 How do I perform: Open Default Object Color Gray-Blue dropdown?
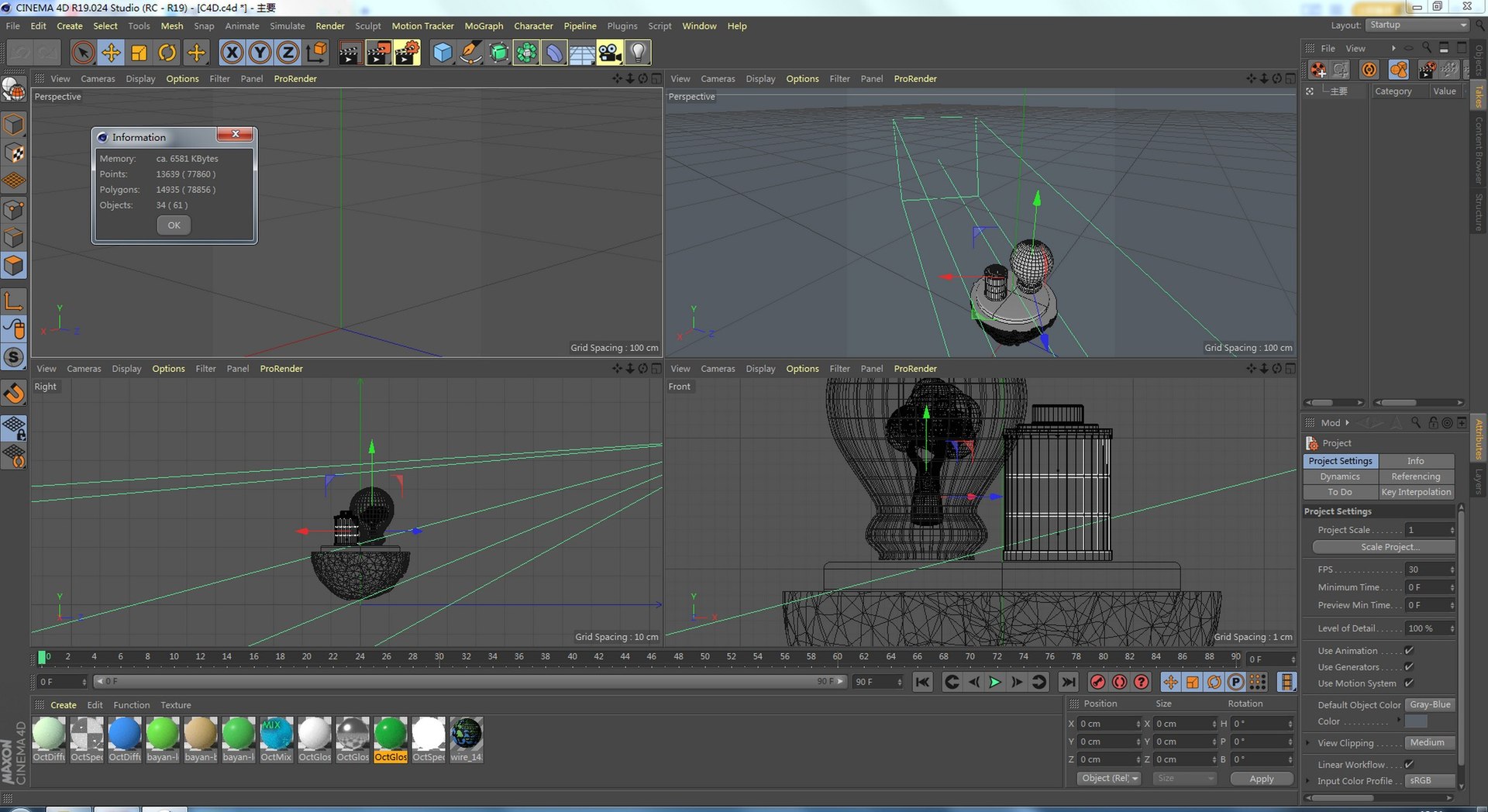click(1430, 705)
